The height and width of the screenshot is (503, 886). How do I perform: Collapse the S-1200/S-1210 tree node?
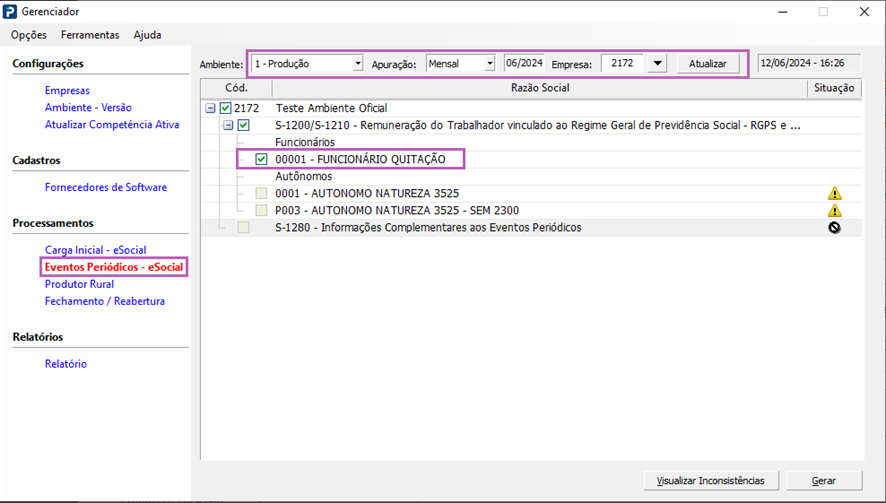point(228,125)
